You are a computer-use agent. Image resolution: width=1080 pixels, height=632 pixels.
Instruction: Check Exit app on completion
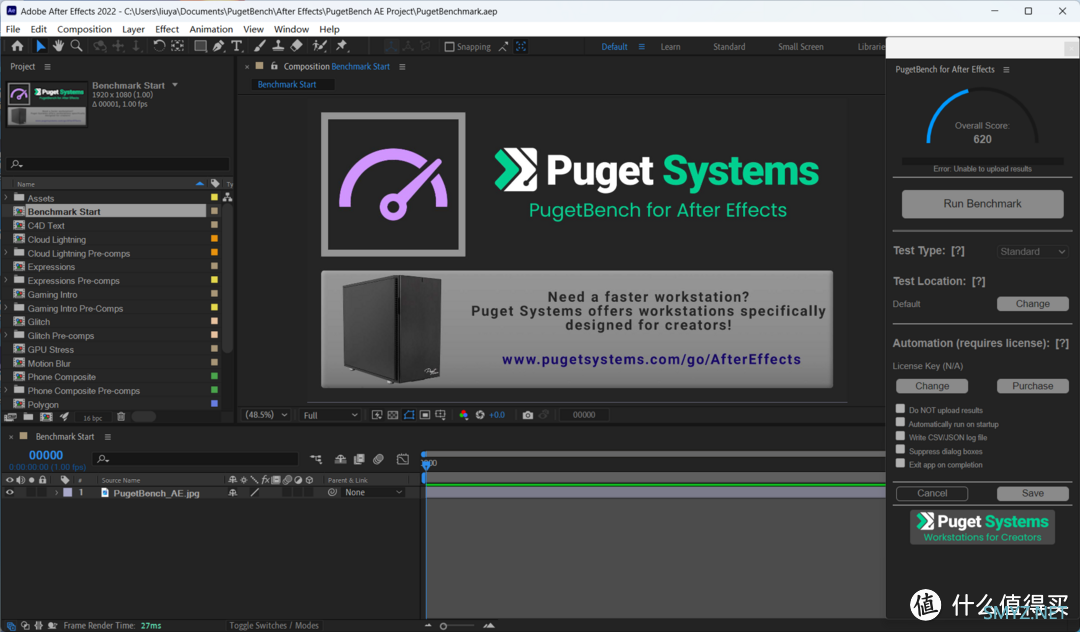point(900,463)
